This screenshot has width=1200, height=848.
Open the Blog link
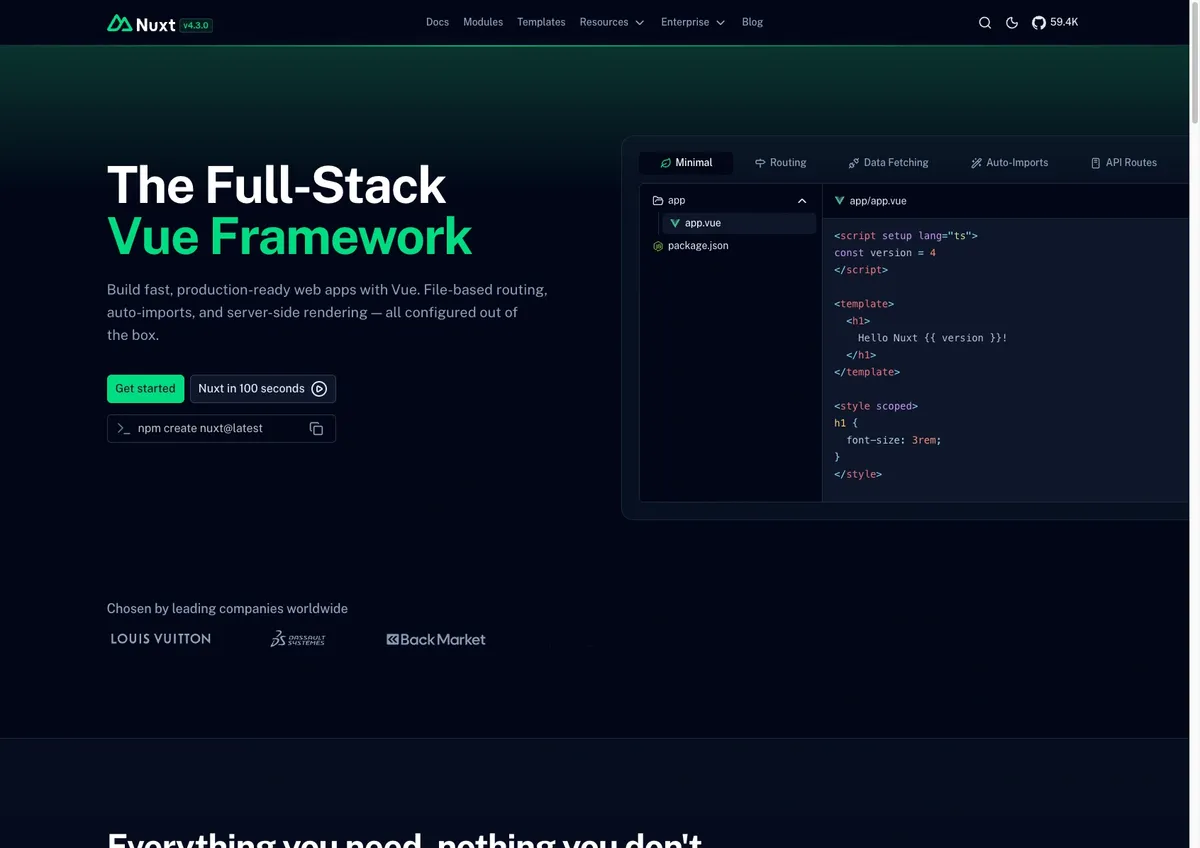pyautogui.click(x=752, y=22)
